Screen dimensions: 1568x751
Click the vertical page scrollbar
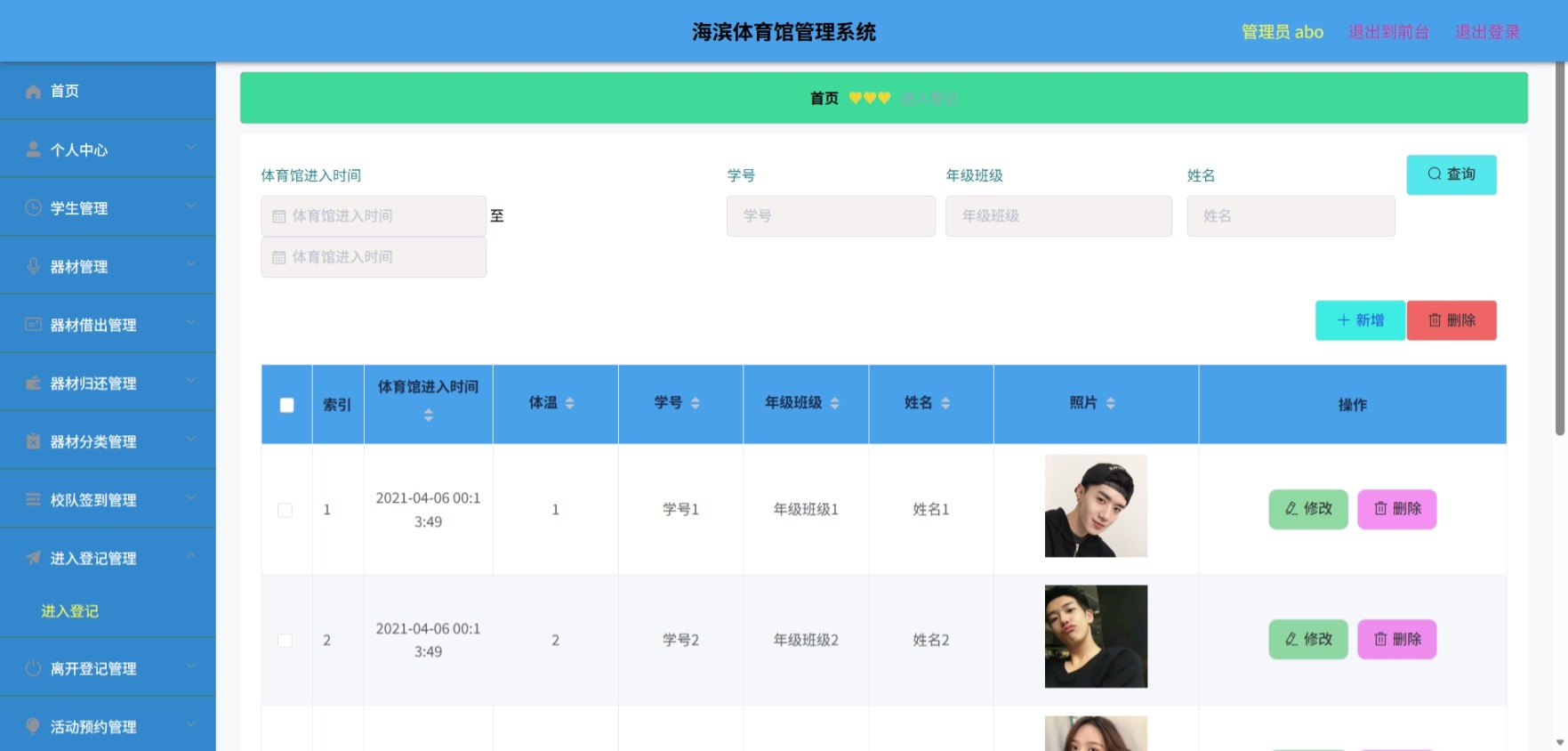click(1559, 249)
